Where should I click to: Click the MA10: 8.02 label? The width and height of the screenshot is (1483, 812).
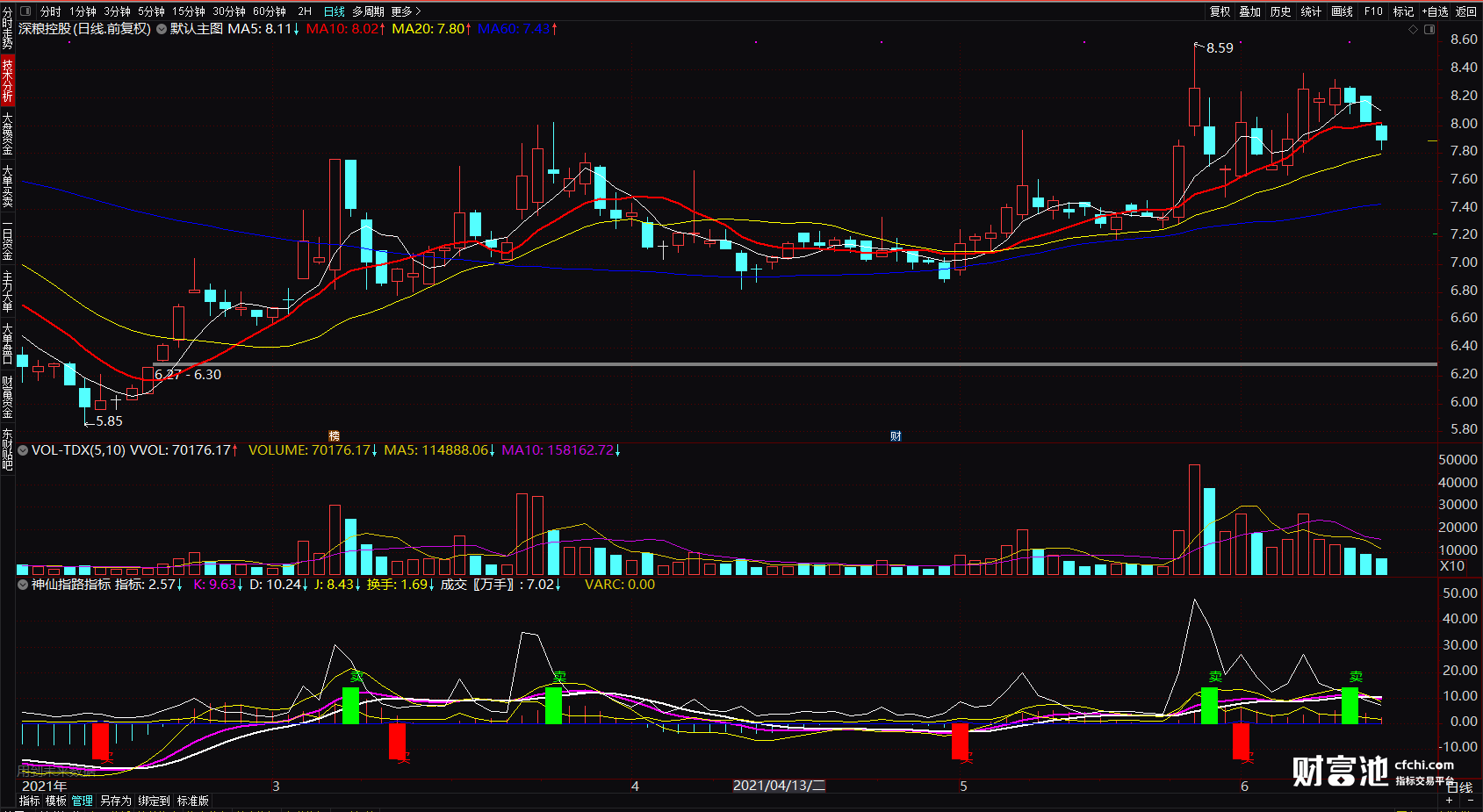coord(346,29)
